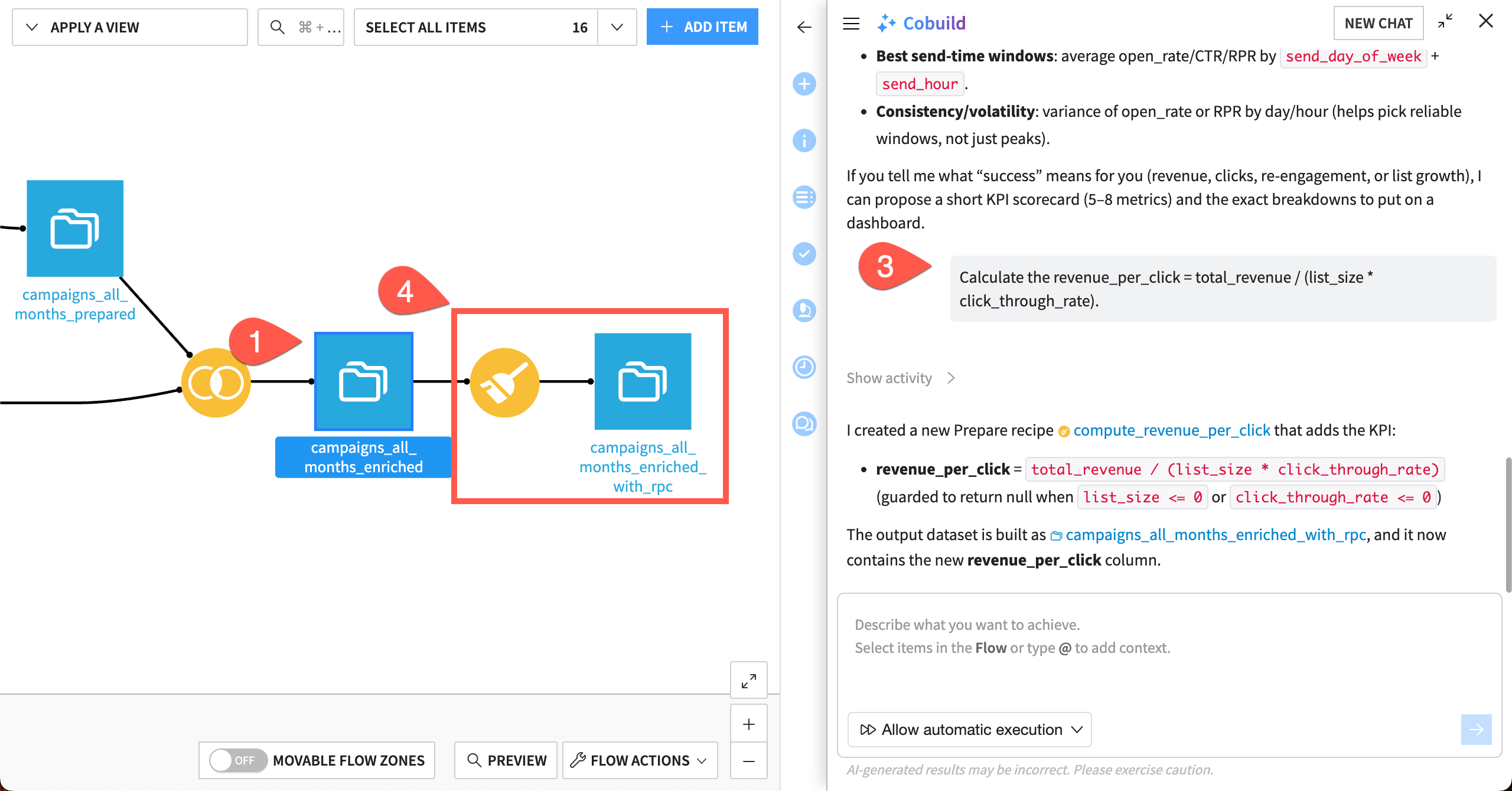Image resolution: width=1512 pixels, height=791 pixels.
Task: Click the send arrow button
Action: 1476,730
